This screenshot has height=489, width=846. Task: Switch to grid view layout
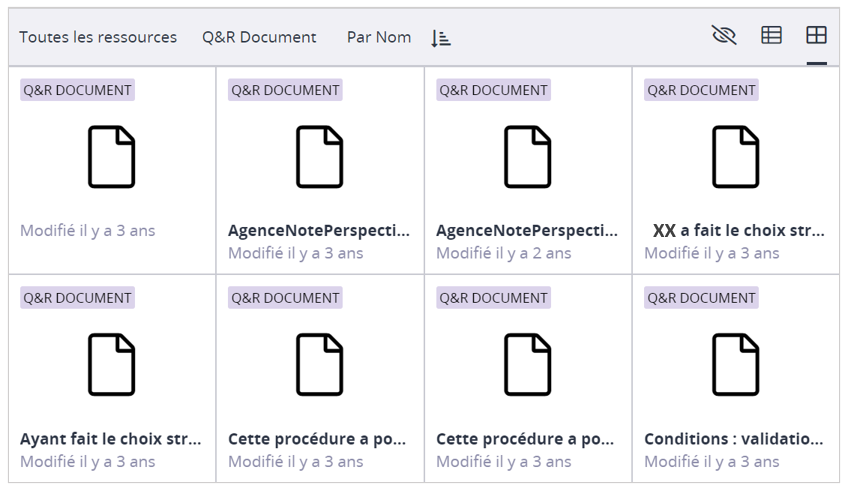point(816,36)
